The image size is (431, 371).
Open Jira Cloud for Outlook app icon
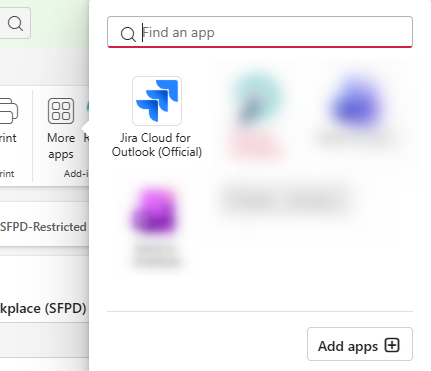click(x=157, y=101)
